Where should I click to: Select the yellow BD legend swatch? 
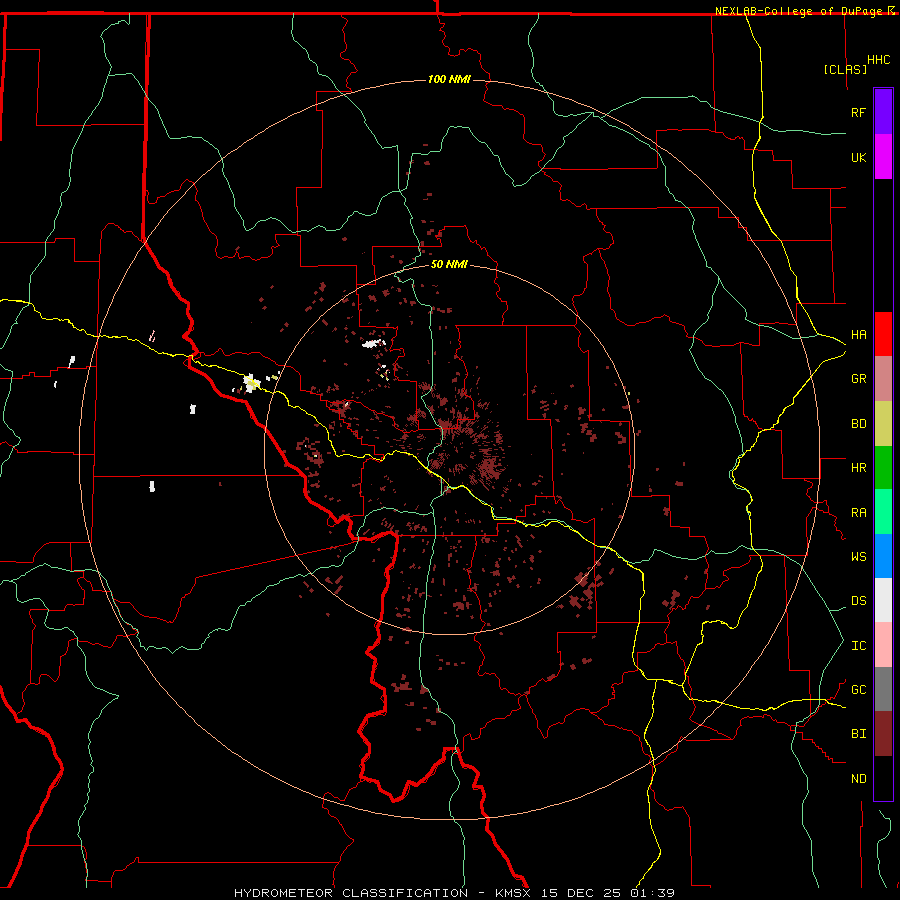point(883,424)
